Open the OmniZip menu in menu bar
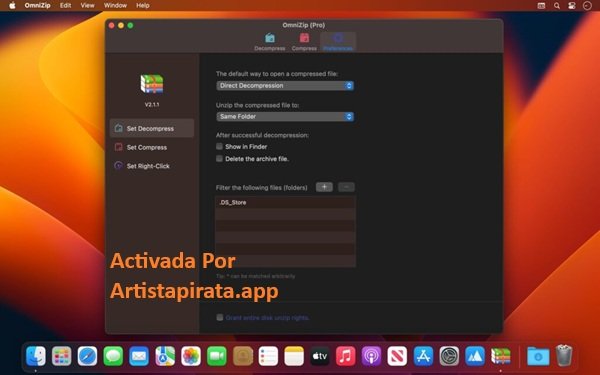This screenshot has height=375, width=600. (38, 5)
